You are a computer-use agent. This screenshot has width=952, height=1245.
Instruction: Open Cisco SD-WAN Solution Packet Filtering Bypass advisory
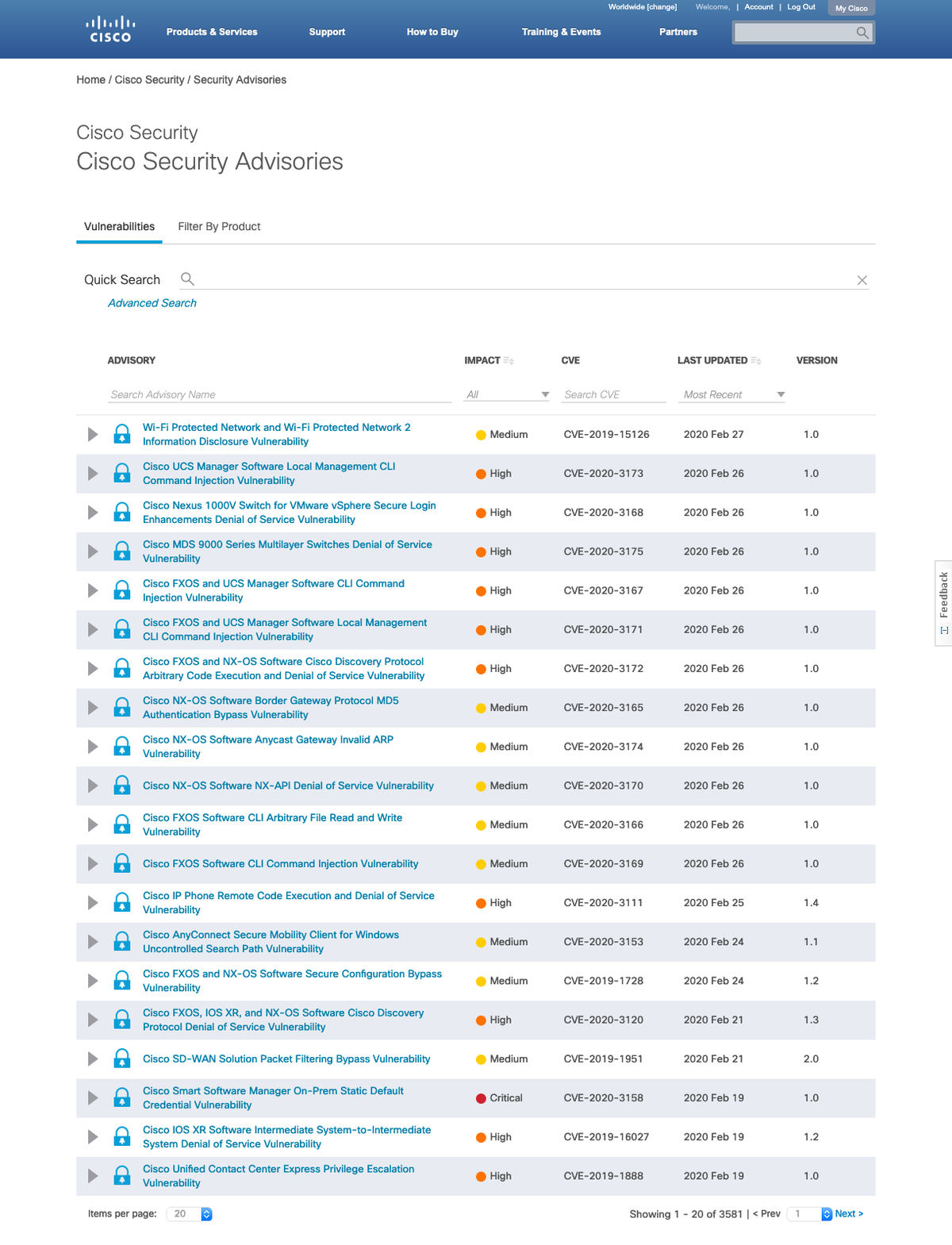click(286, 1059)
